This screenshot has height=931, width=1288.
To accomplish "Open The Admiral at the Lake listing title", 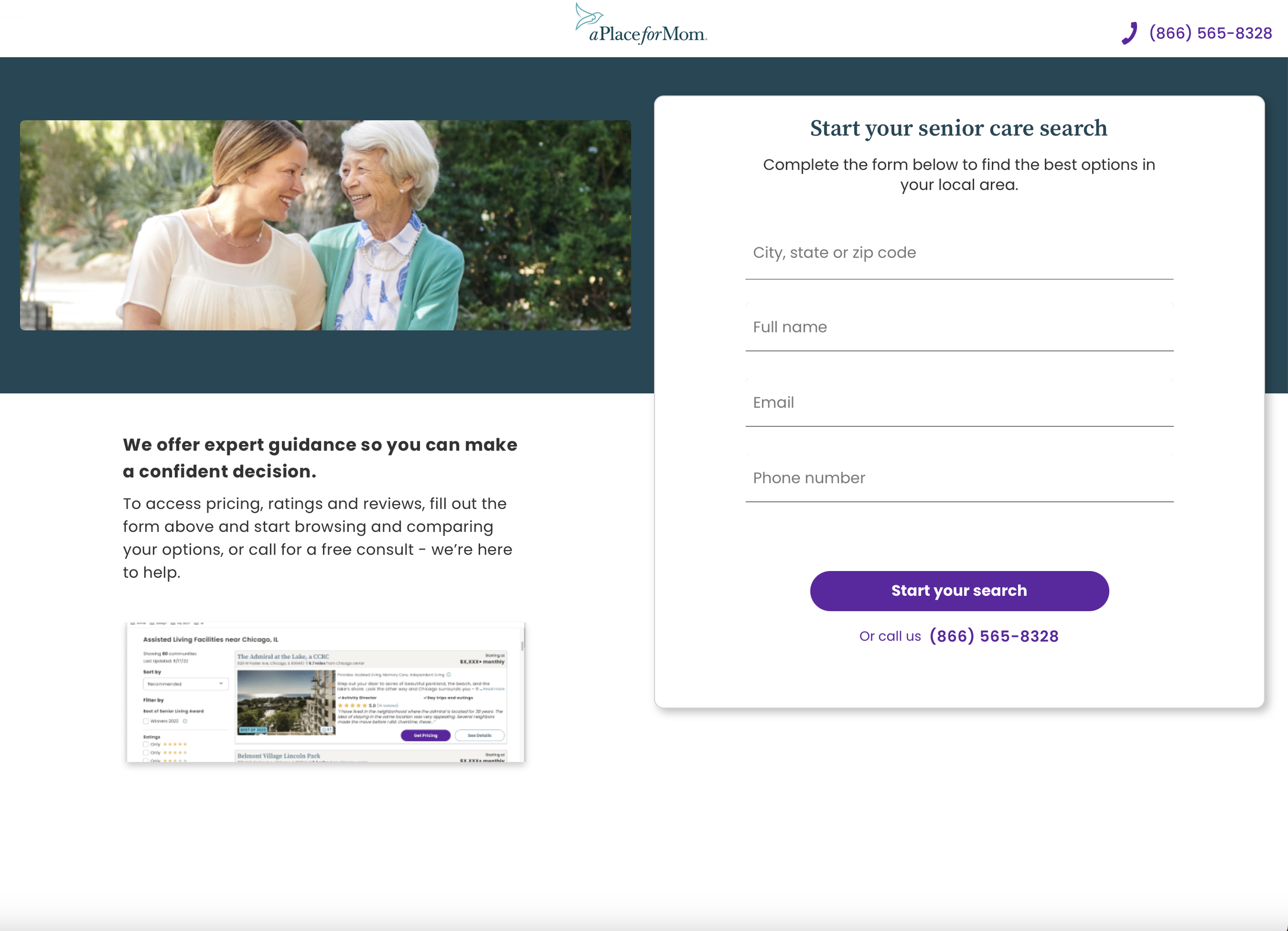I will coord(283,657).
